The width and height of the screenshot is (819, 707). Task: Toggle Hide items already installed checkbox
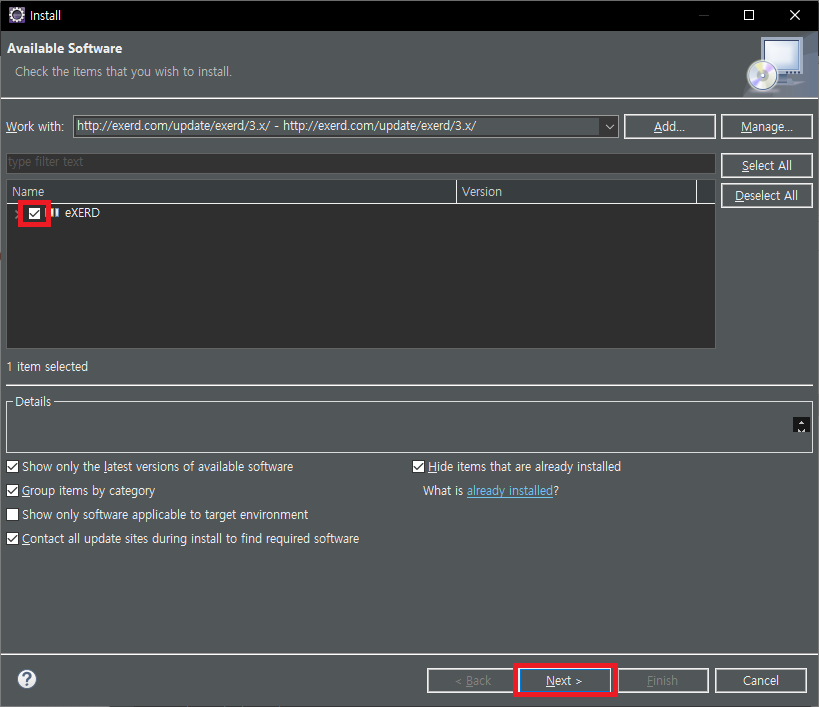tap(418, 466)
